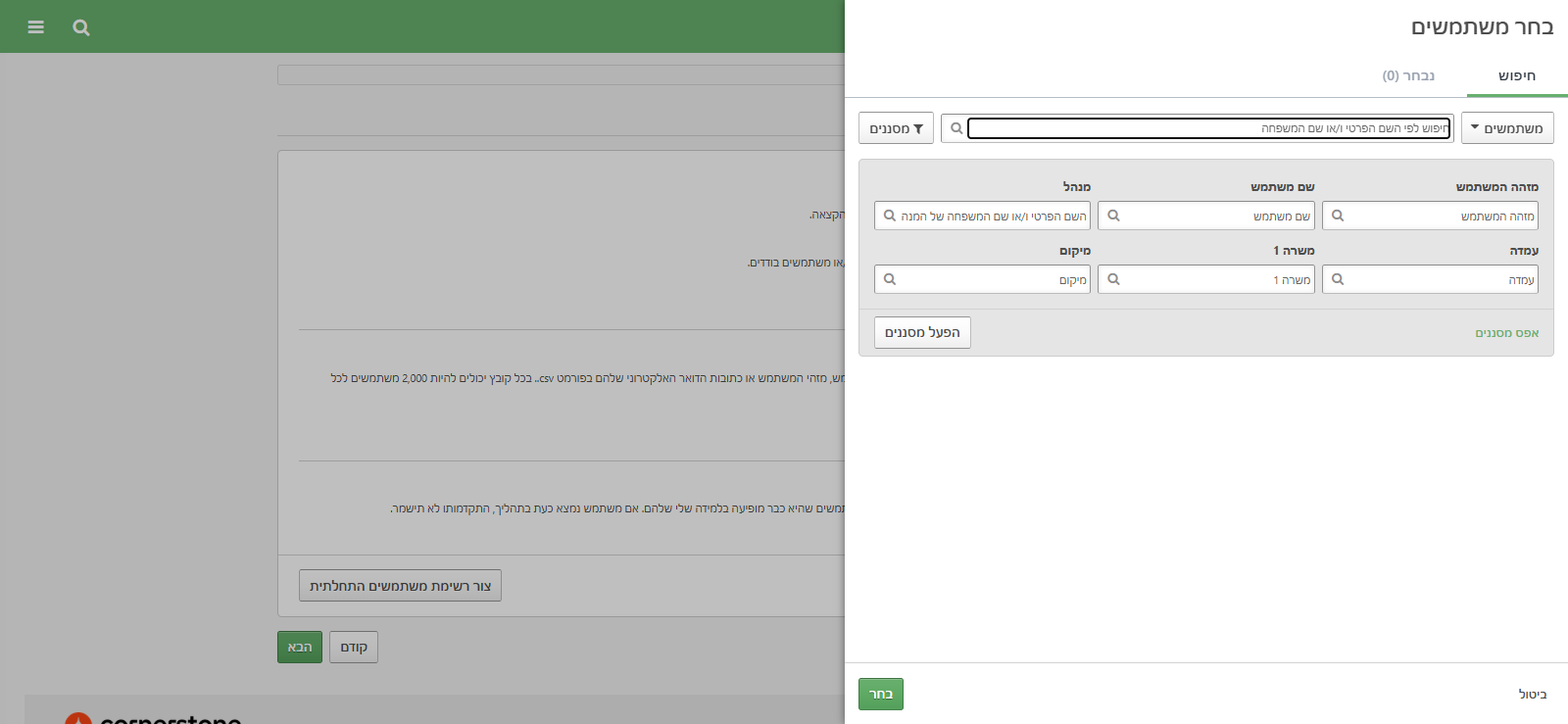
Task: Click magnifier icon in עמדה field
Action: pyautogui.click(x=1338, y=279)
